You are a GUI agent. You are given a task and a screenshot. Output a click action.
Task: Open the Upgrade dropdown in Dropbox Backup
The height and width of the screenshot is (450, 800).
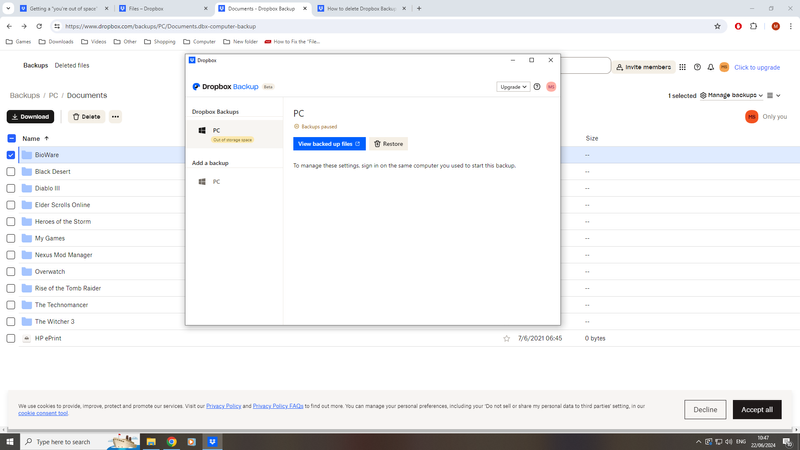513,87
